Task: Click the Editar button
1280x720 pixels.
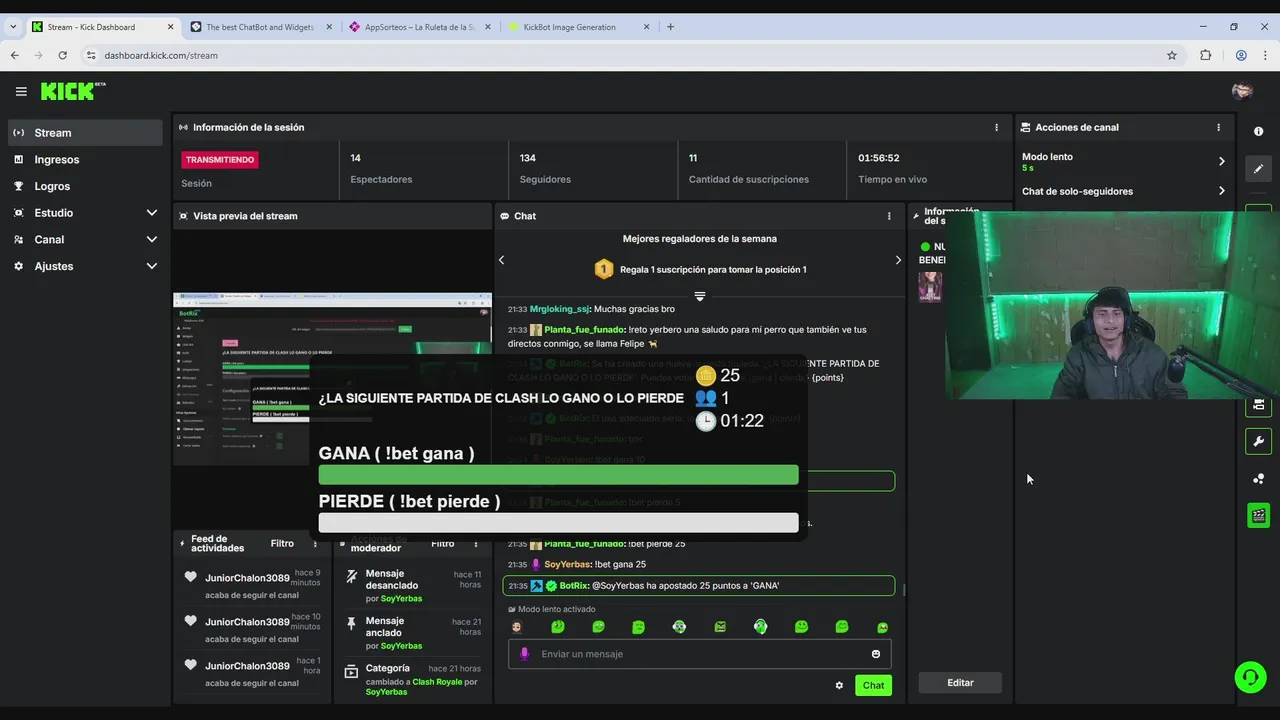Action: (x=960, y=683)
